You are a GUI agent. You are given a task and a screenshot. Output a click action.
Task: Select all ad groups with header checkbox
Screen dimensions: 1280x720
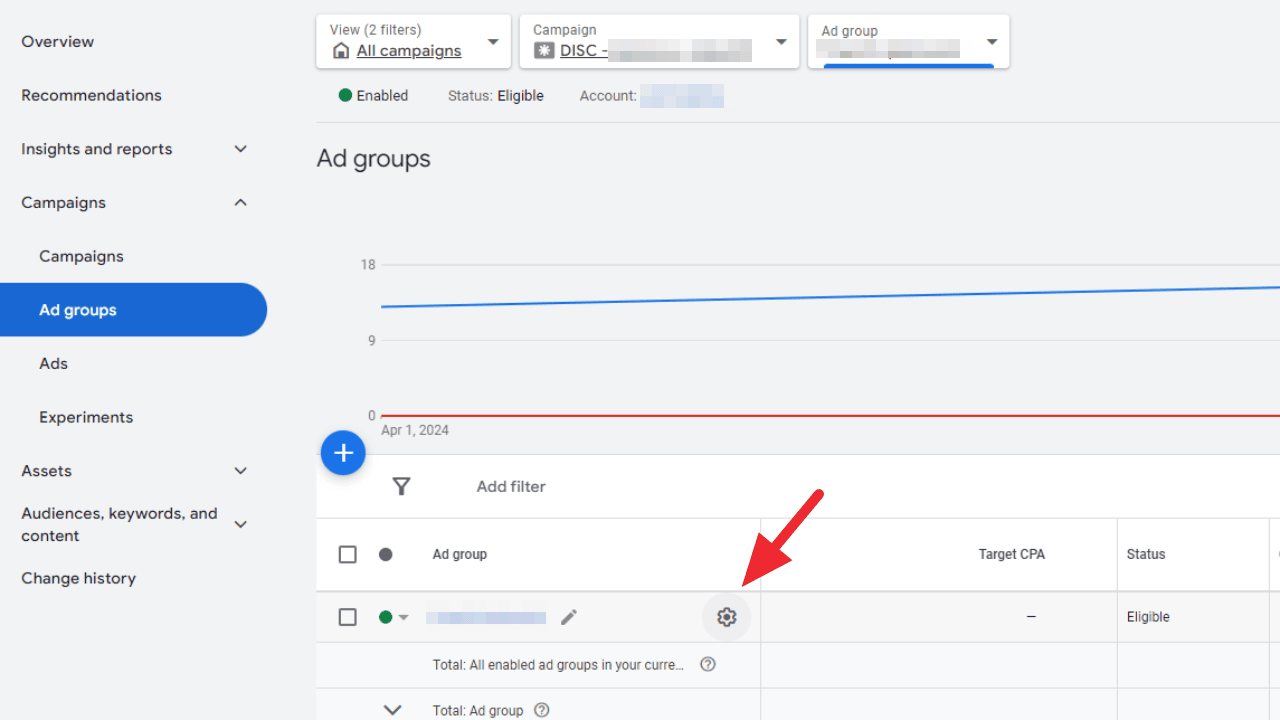click(347, 554)
